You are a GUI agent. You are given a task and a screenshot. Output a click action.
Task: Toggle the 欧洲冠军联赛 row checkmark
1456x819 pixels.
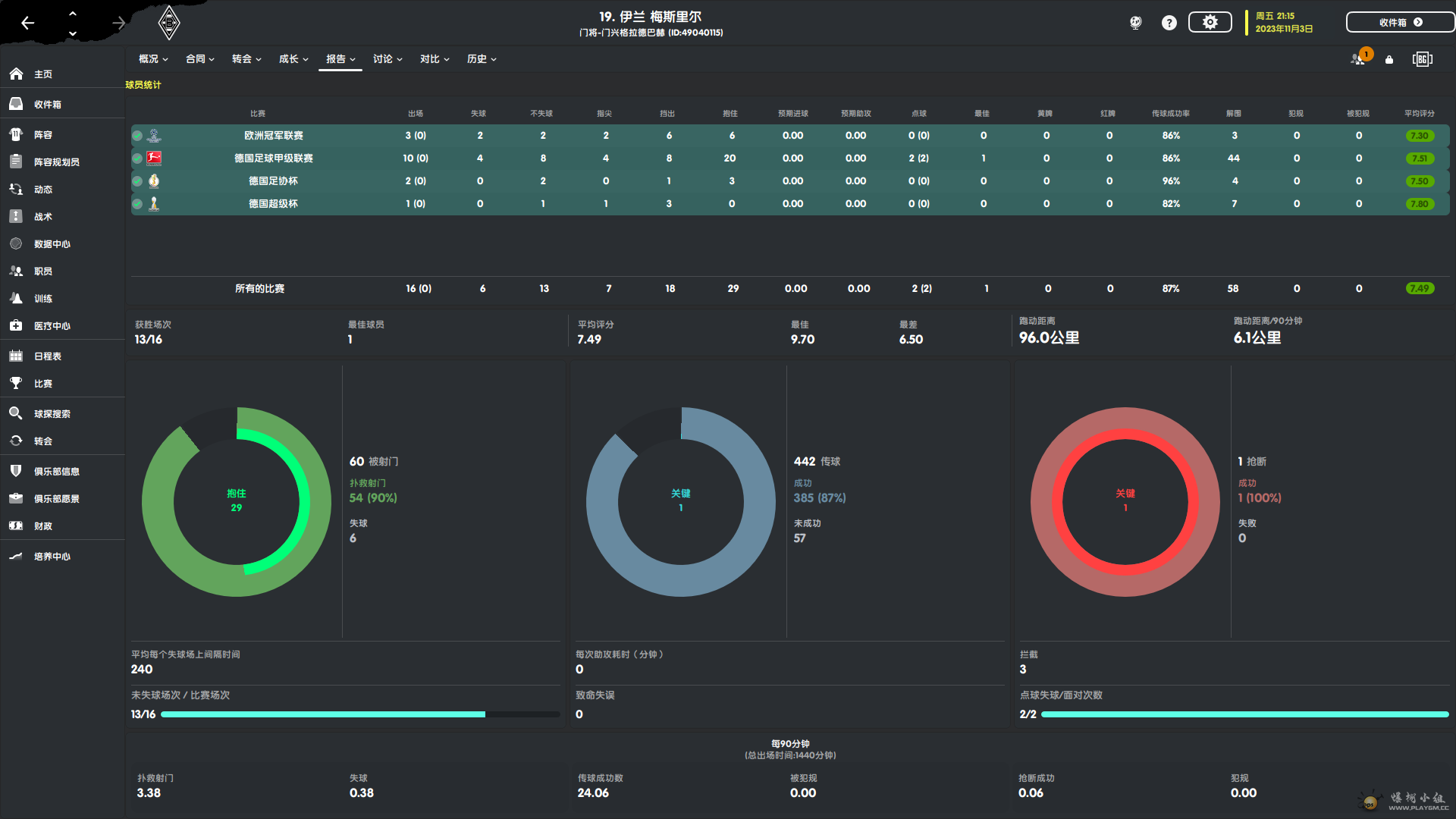(137, 136)
